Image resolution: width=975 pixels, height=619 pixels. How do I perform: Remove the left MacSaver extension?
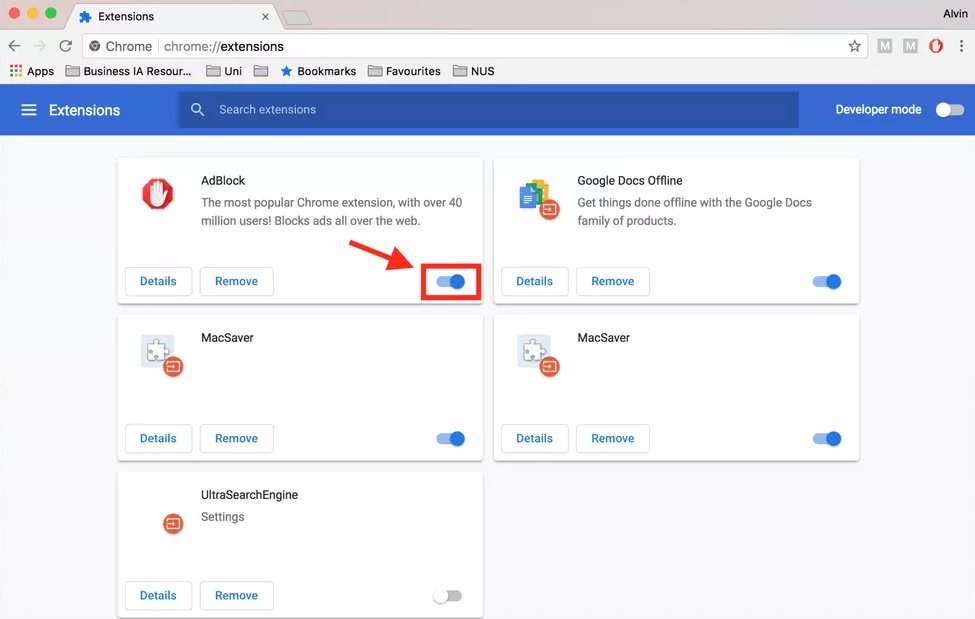[236, 439]
